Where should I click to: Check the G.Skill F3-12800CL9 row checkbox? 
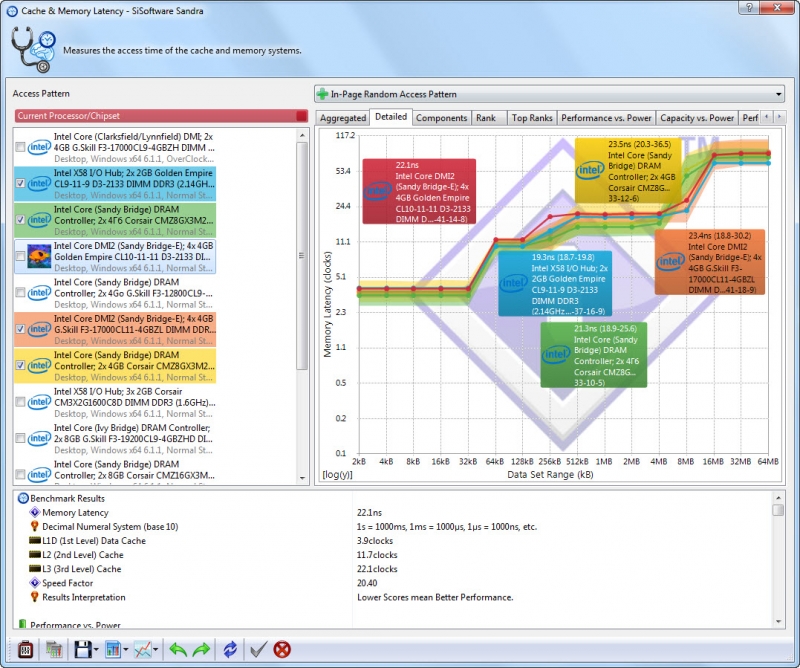click(x=20, y=292)
